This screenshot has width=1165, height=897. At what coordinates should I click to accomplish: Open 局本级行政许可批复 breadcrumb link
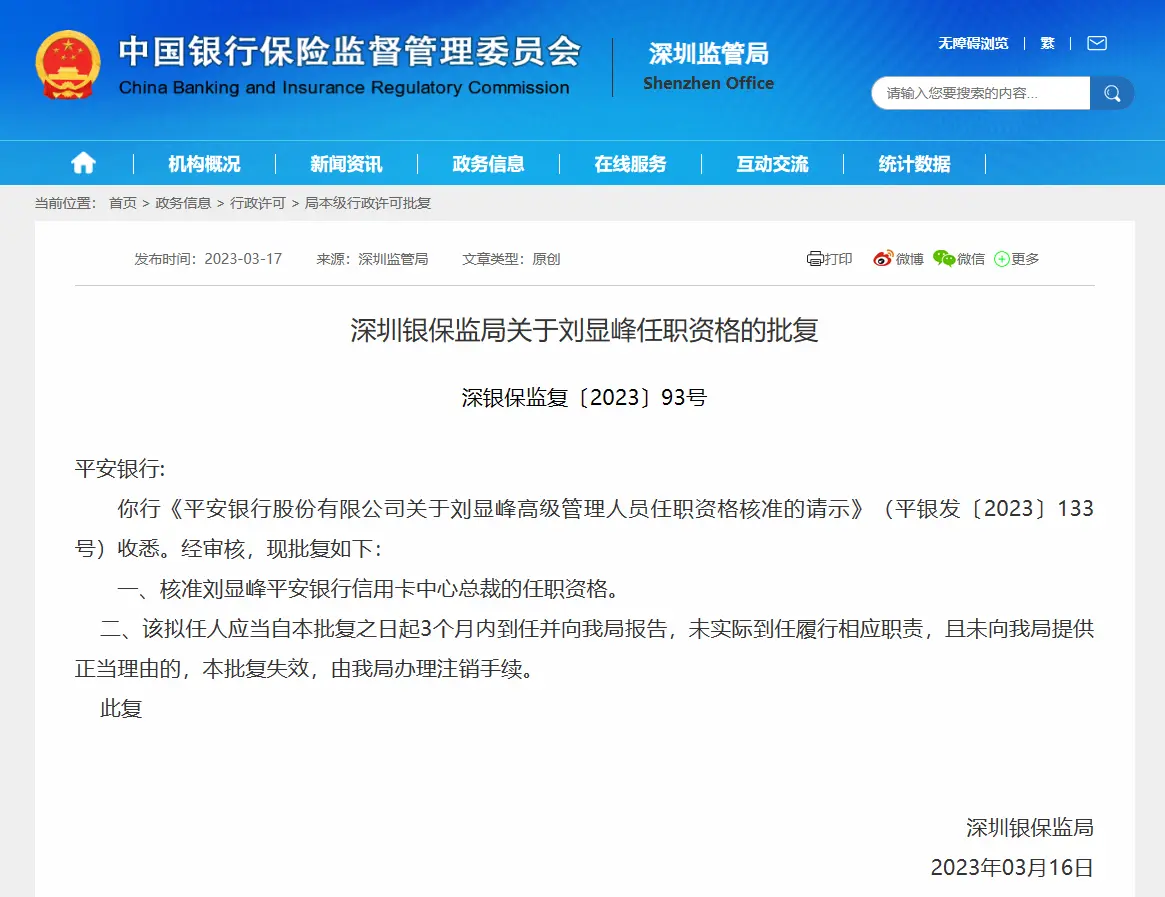coord(368,203)
